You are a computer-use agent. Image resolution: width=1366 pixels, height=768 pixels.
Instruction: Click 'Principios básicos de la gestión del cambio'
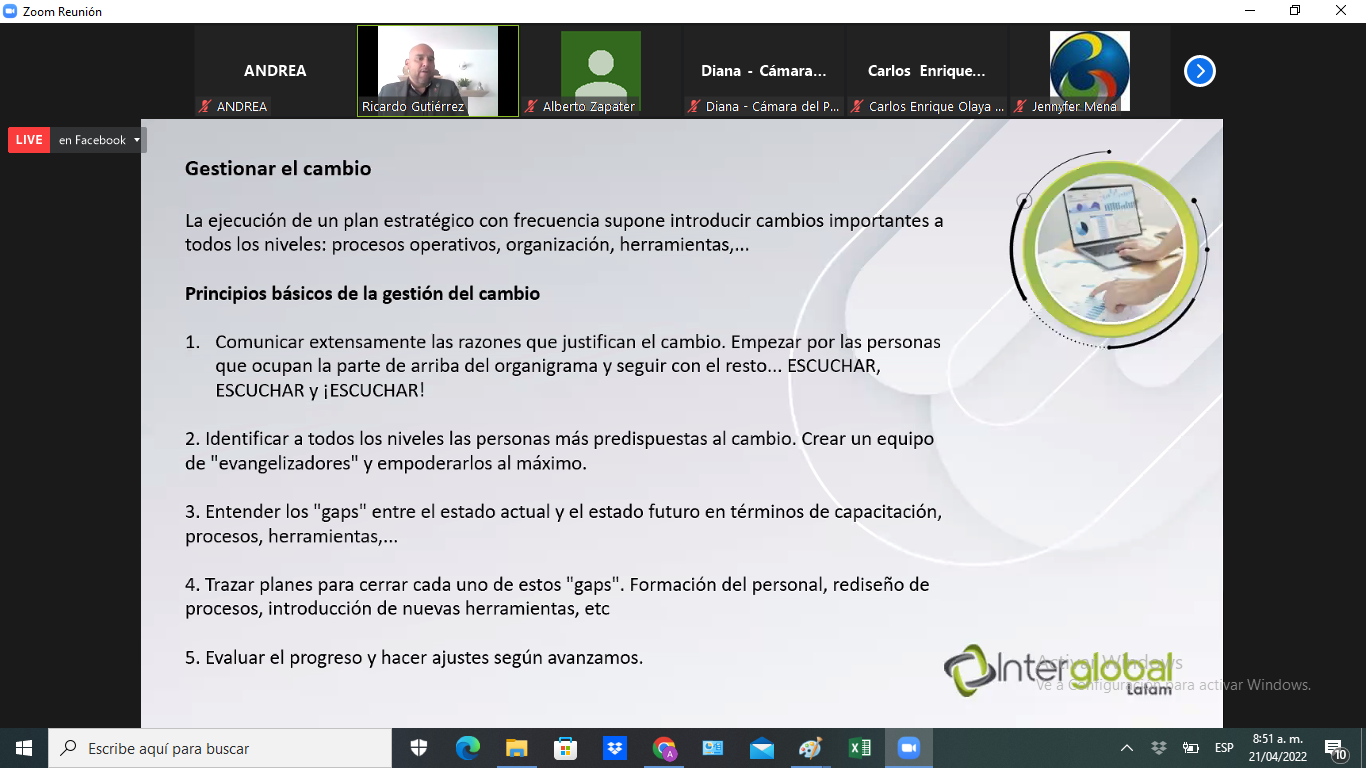tap(363, 294)
